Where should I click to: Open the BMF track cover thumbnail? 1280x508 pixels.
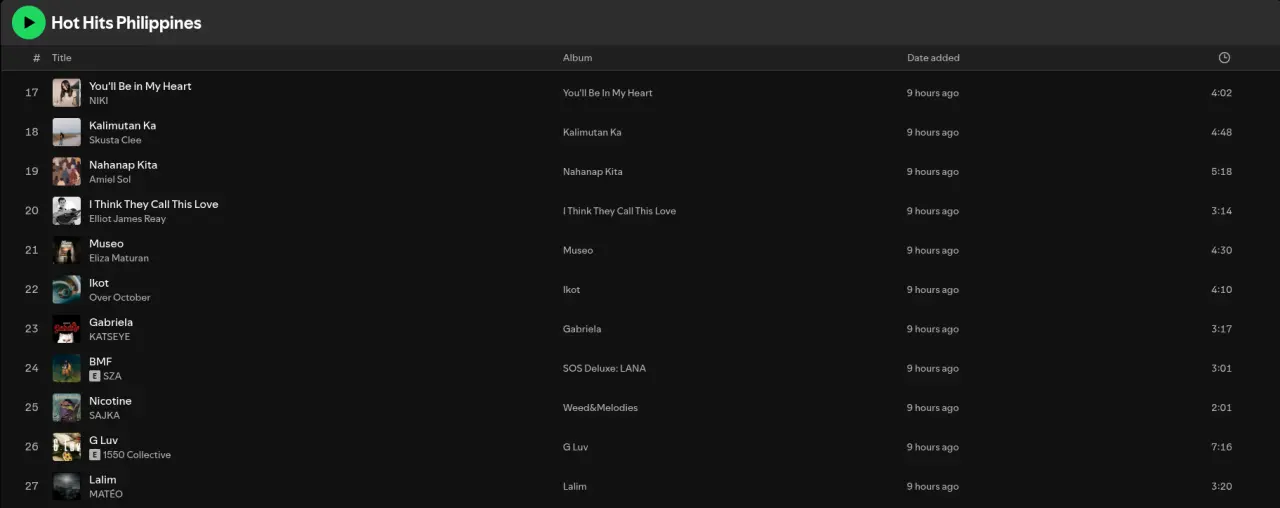[x=67, y=368]
